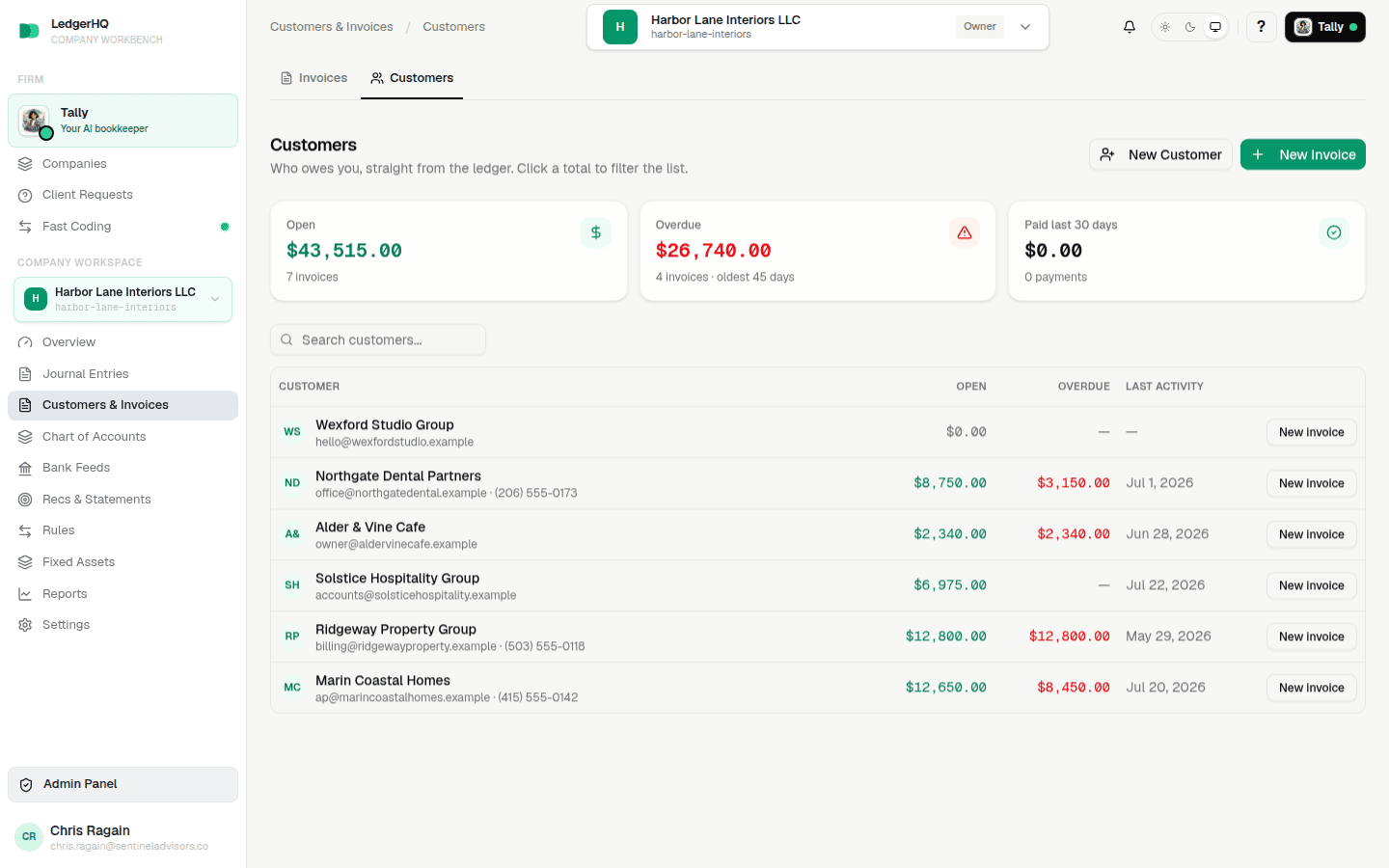1389x868 pixels.
Task: Click the dollar icon on Open card
Action: point(596,232)
